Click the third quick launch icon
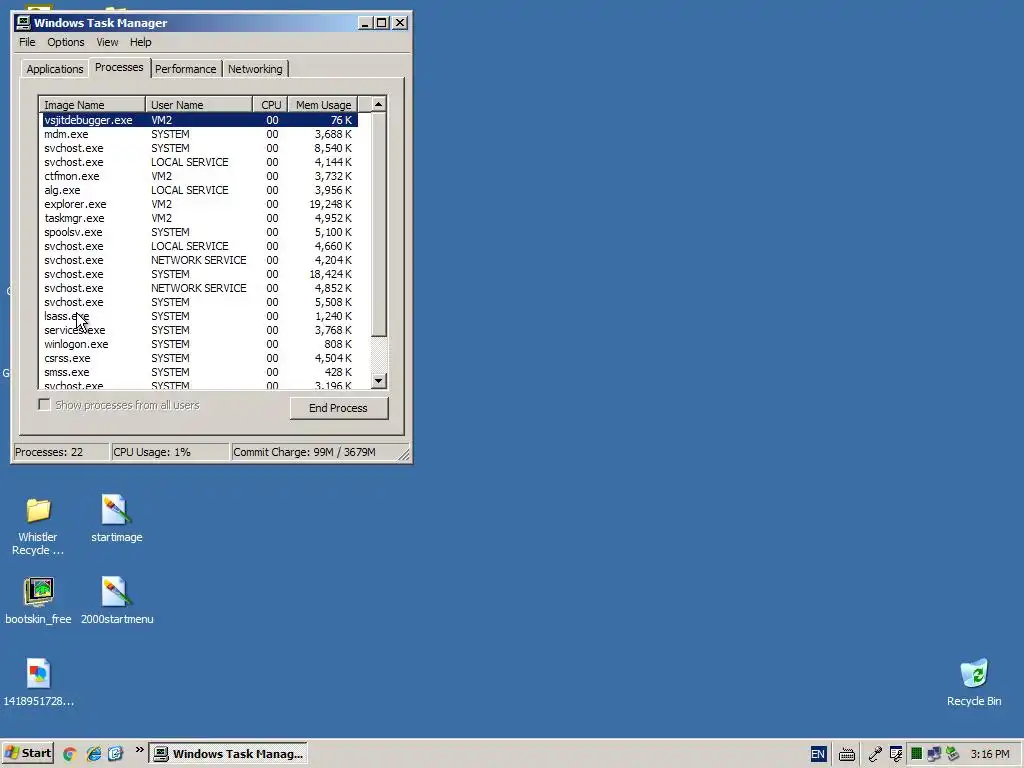1024x768 pixels. point(116,754)
